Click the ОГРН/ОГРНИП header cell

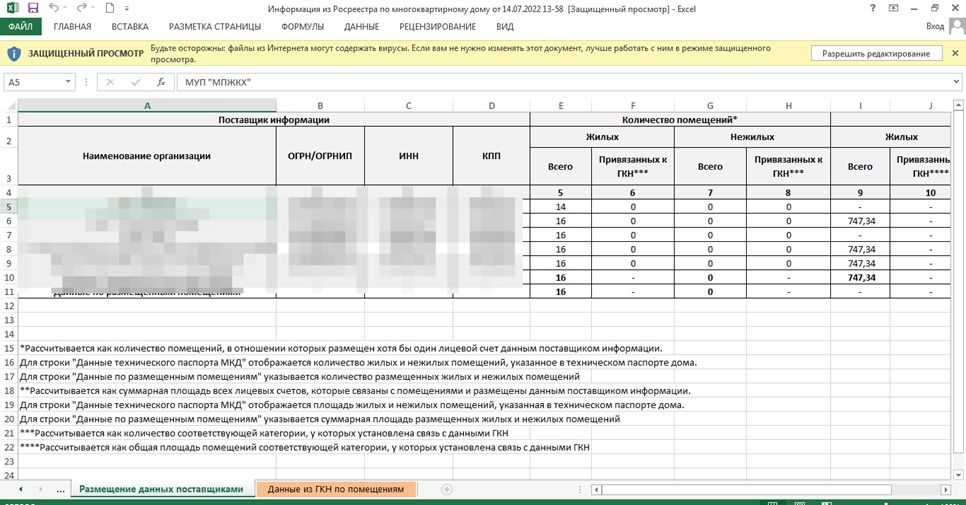[320, 156]
